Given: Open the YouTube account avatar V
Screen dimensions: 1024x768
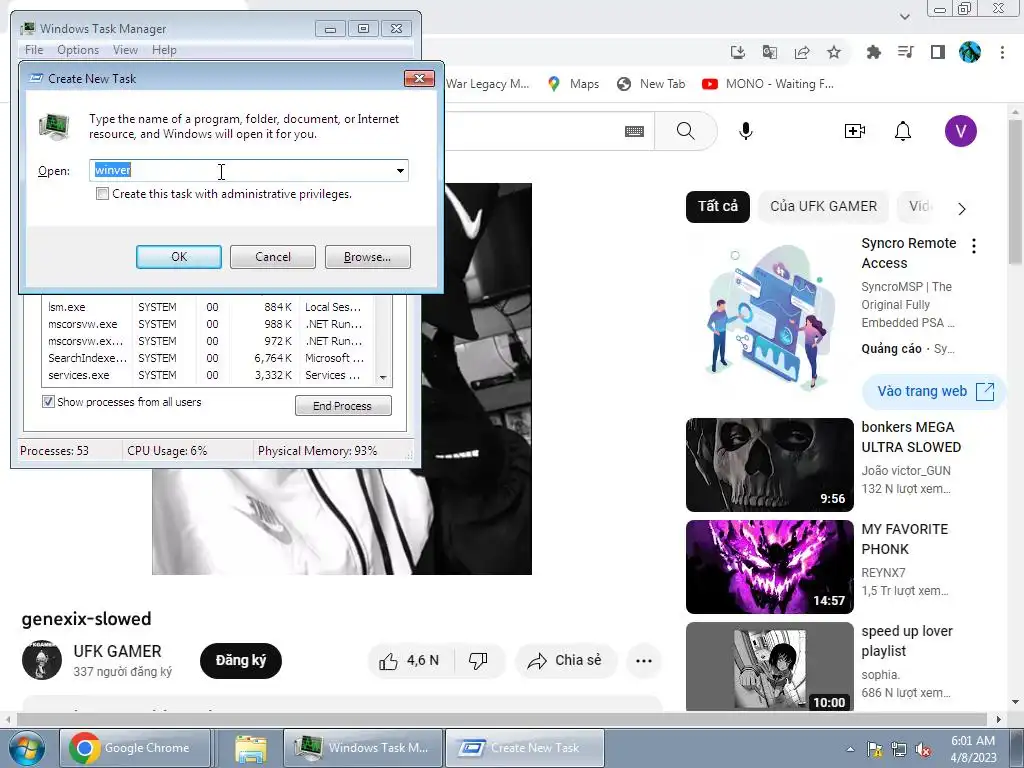Looking at the screenshot, I should coord(961,131).
